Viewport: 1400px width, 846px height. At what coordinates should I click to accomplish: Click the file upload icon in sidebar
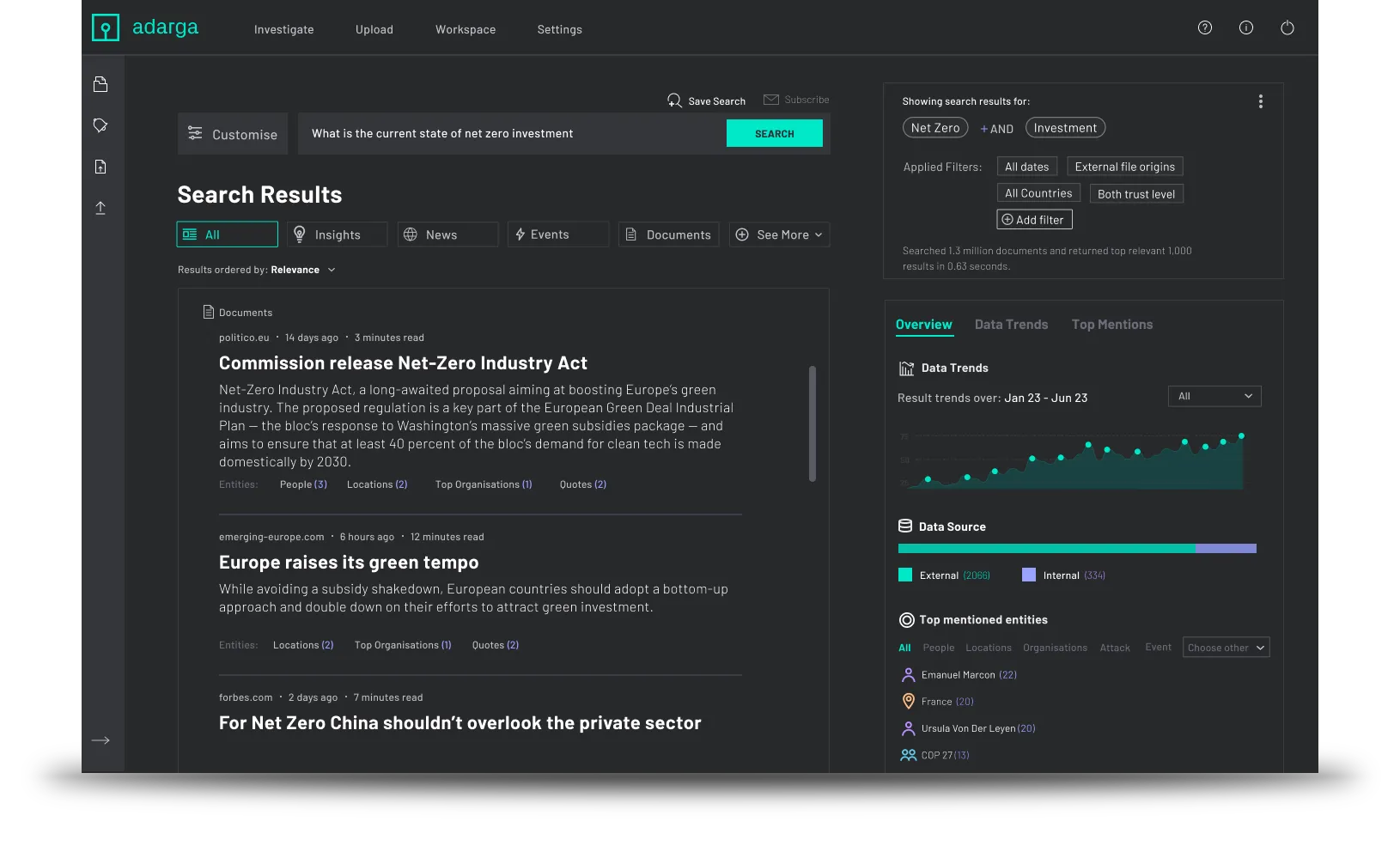pos(100,167)
